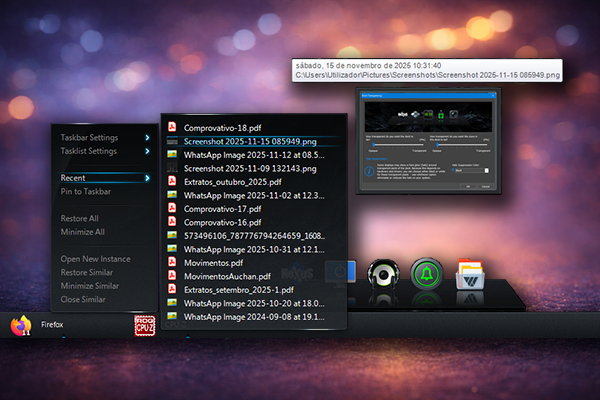
Task: Click the Firefox icon in the taskbar
Action: click(20, 325)
